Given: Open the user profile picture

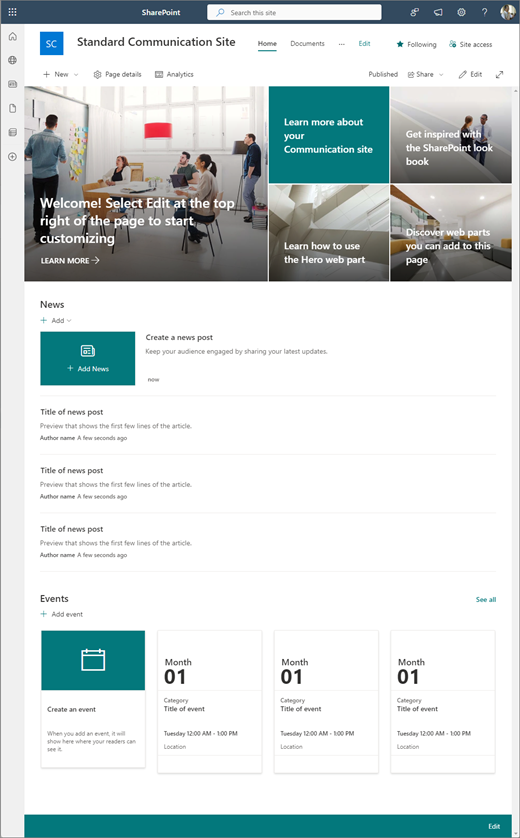Looking at the screenshot, I should click(x=507, y=12).
